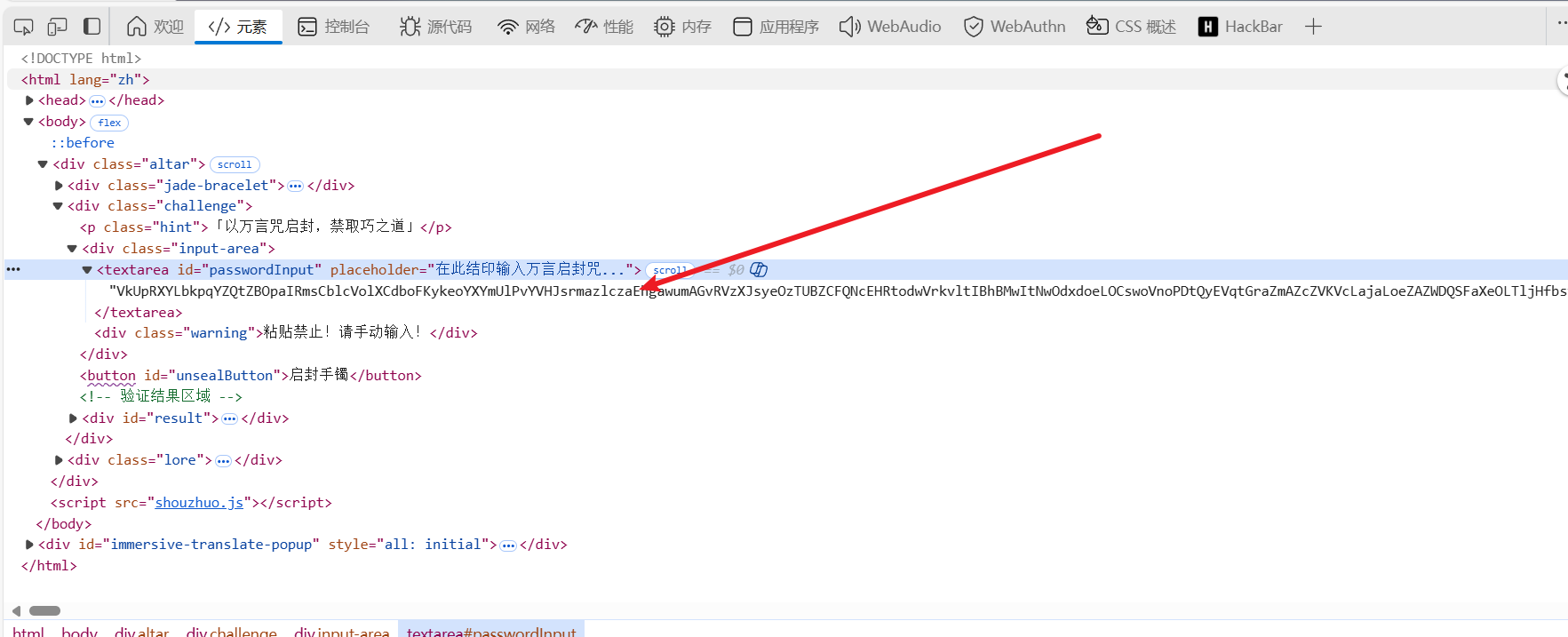Open the 源代码 sources tab
This screenshot has height=637, width=1568.
[435, 27]
